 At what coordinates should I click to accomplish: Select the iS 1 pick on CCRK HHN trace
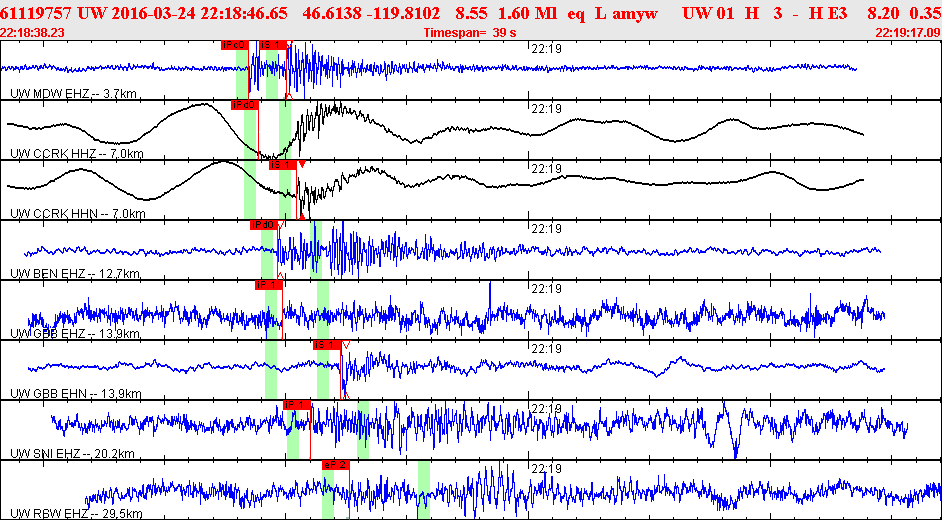282,165
